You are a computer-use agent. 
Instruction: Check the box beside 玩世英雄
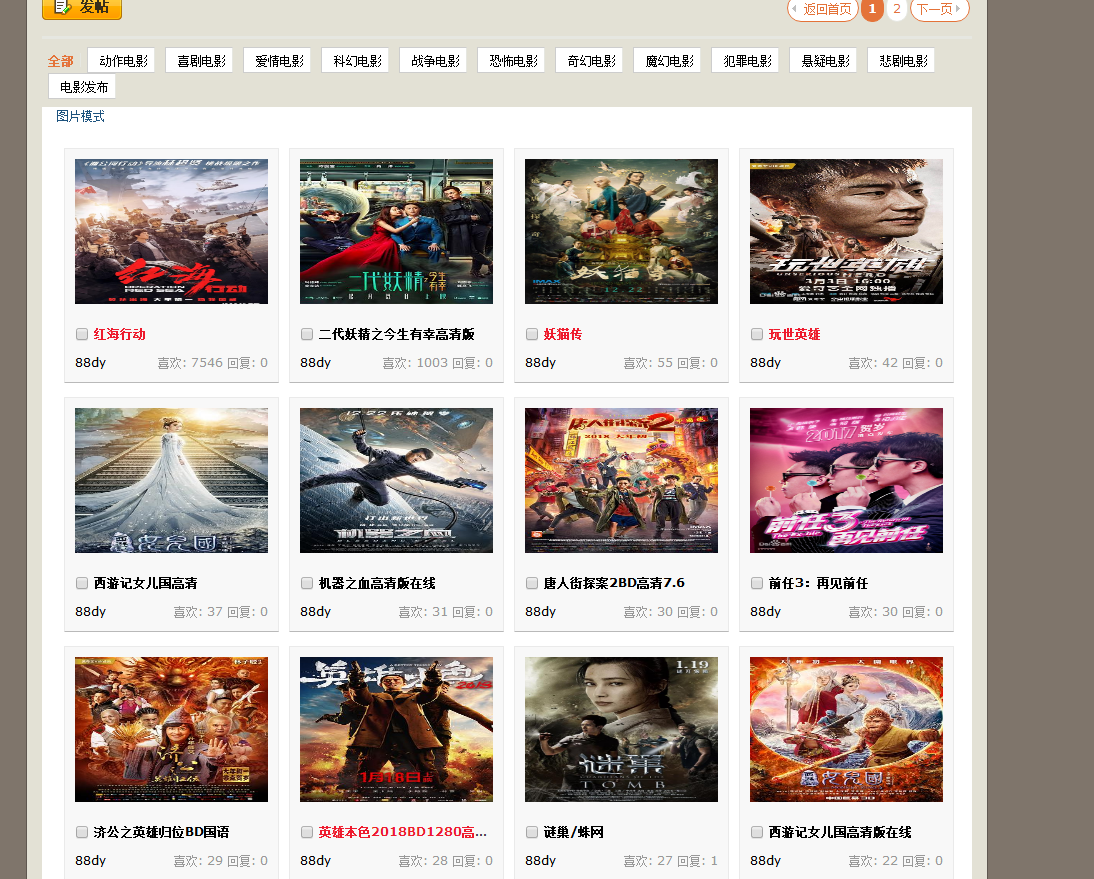[x=756, y=334]
